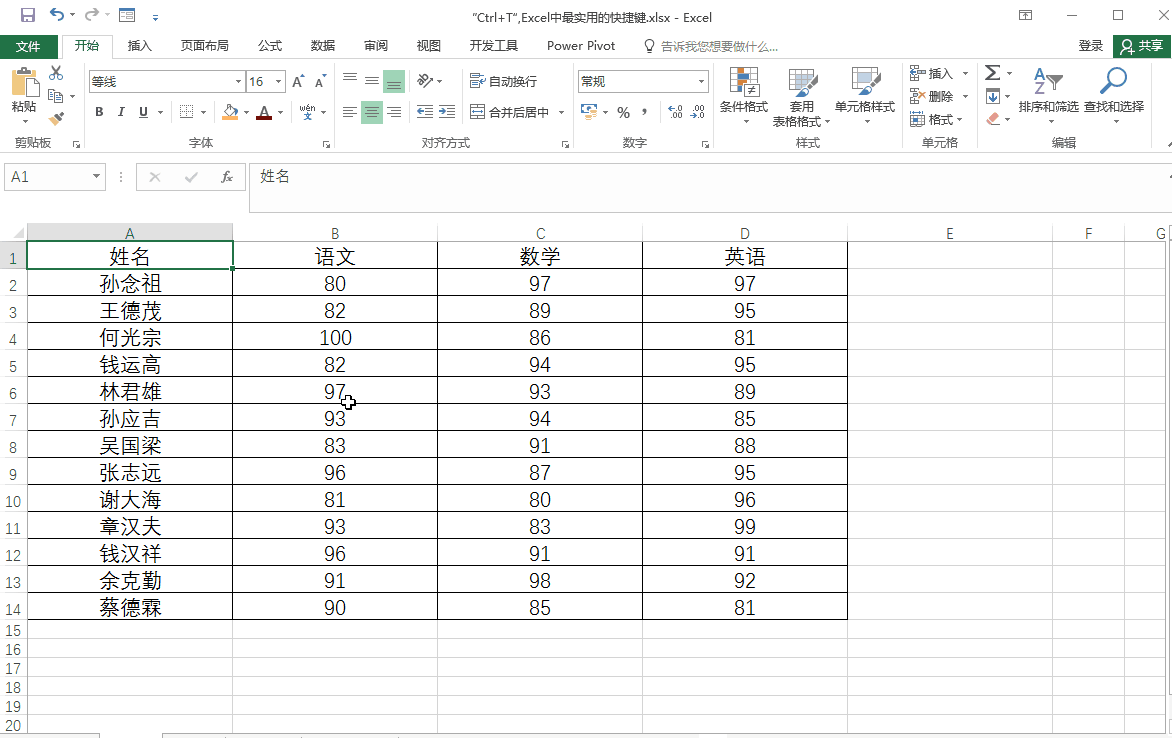Open 套用表格格式 format as table
Viewport: 1172px width, 738px height.
coord(801,96)
